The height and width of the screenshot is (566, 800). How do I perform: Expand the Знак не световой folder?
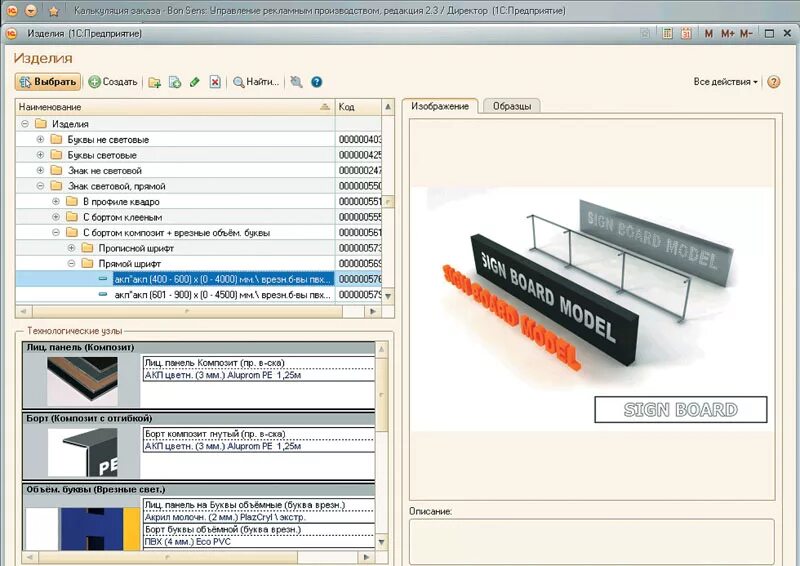40,170
